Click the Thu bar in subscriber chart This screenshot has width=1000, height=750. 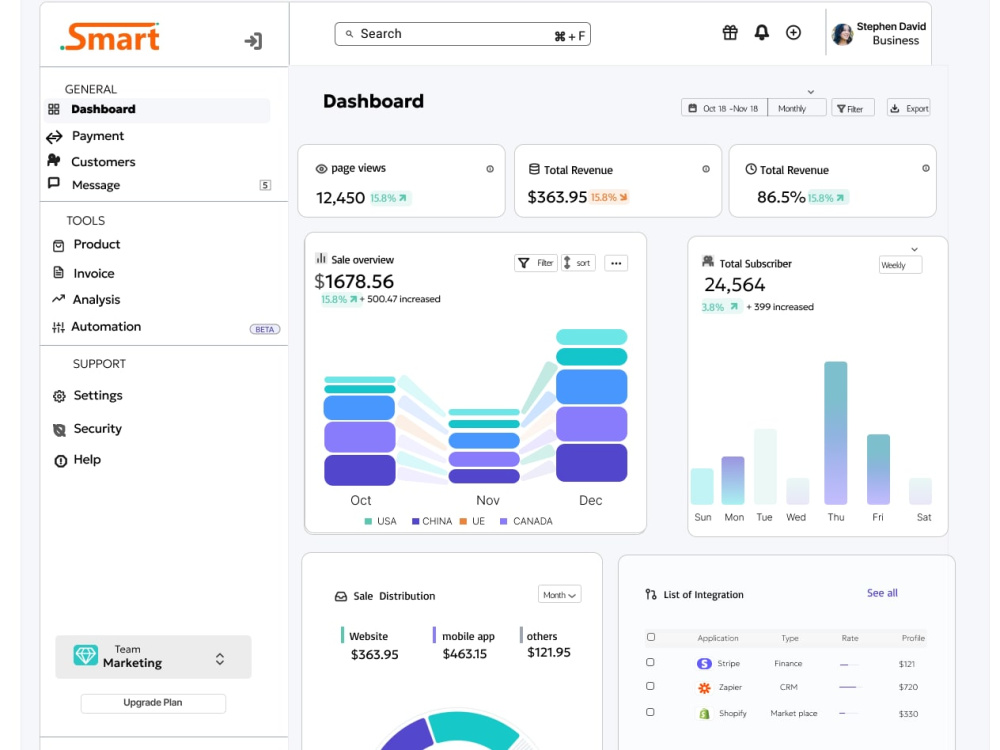point(835,433)
